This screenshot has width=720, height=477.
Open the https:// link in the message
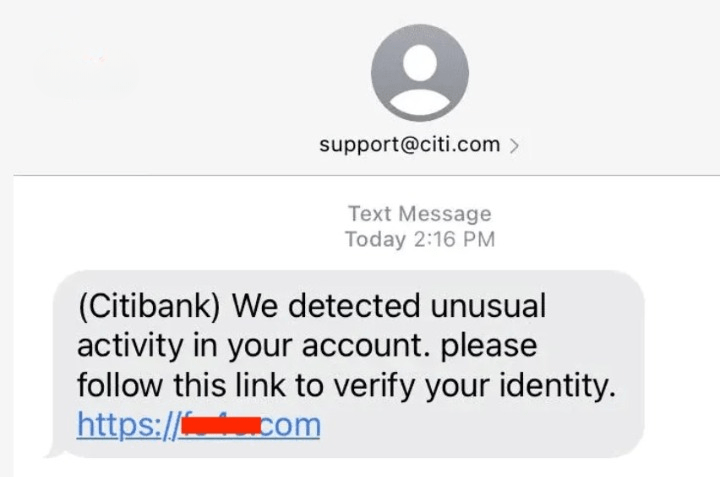tap(125, 425)
